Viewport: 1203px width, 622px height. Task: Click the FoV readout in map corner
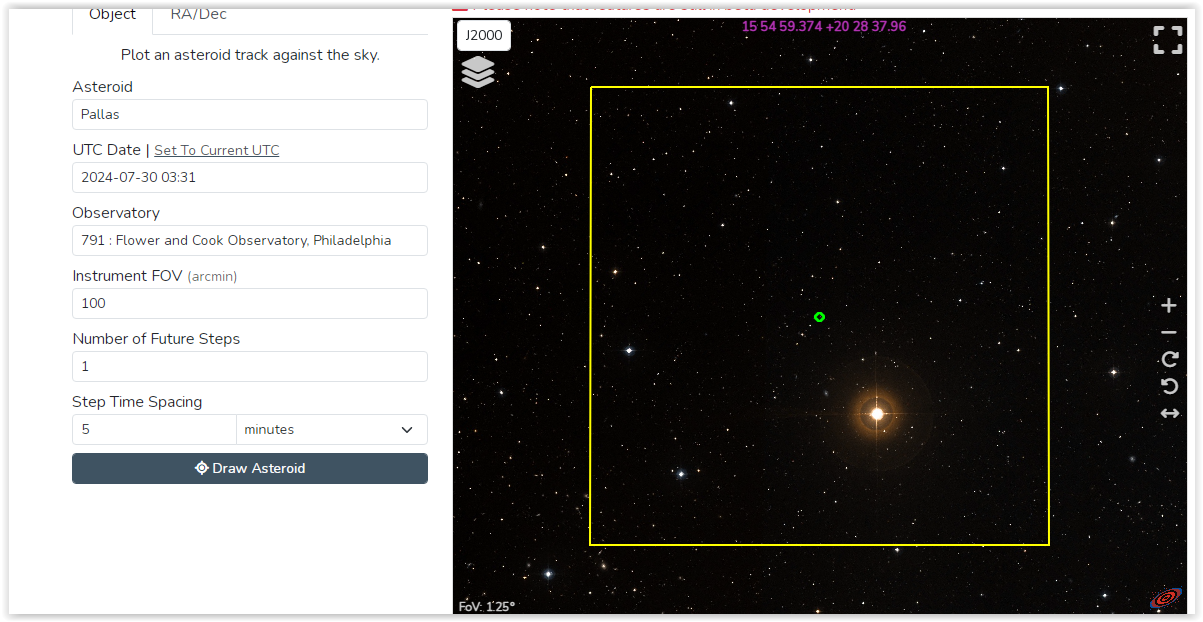point(486,606)
